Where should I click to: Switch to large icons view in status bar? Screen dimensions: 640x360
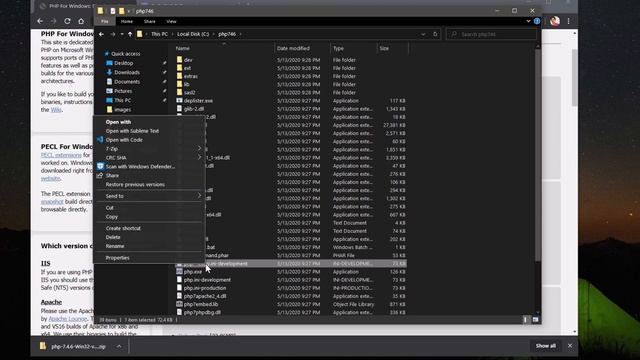535,320
